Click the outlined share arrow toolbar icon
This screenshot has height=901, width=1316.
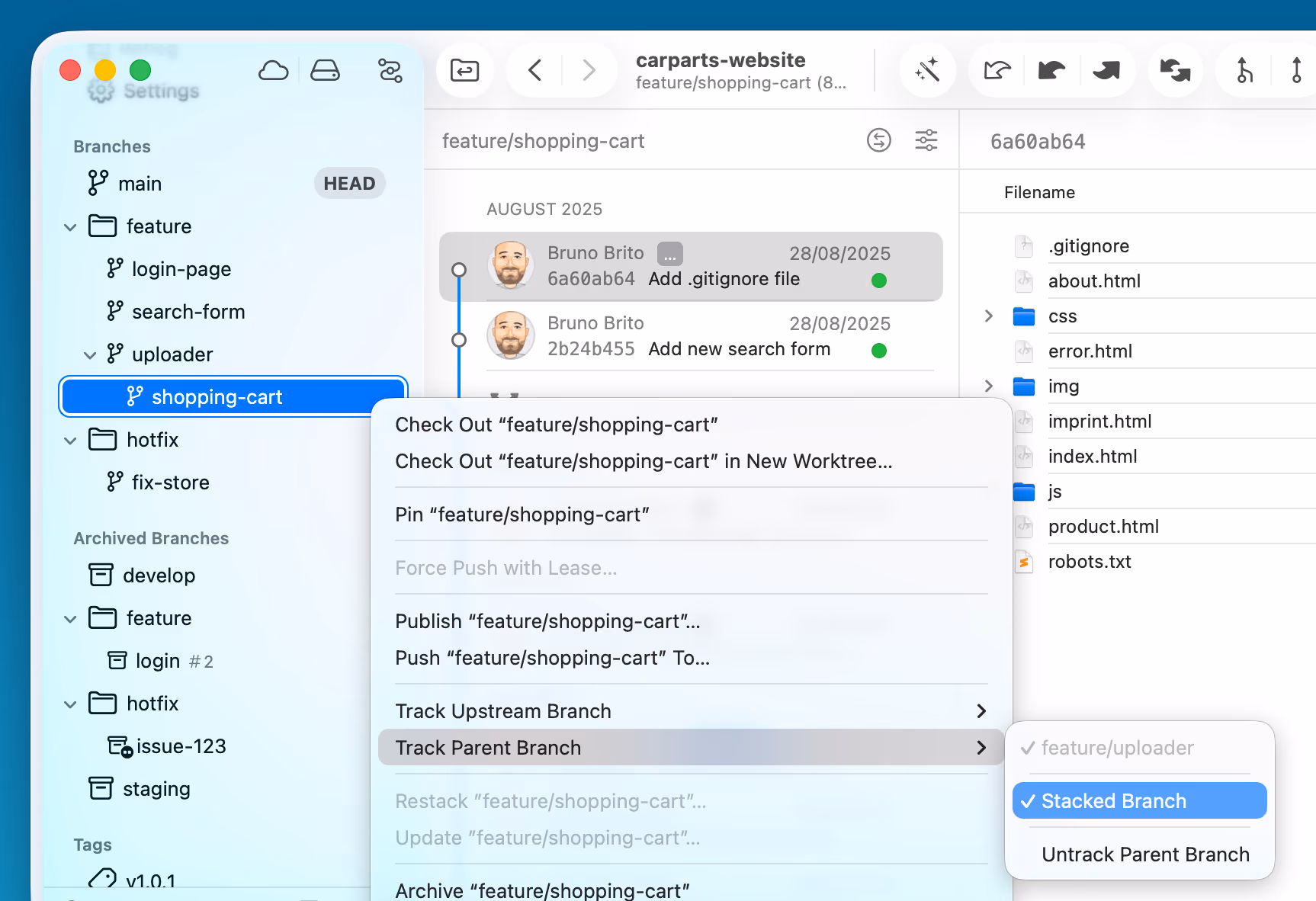point(997,71)
